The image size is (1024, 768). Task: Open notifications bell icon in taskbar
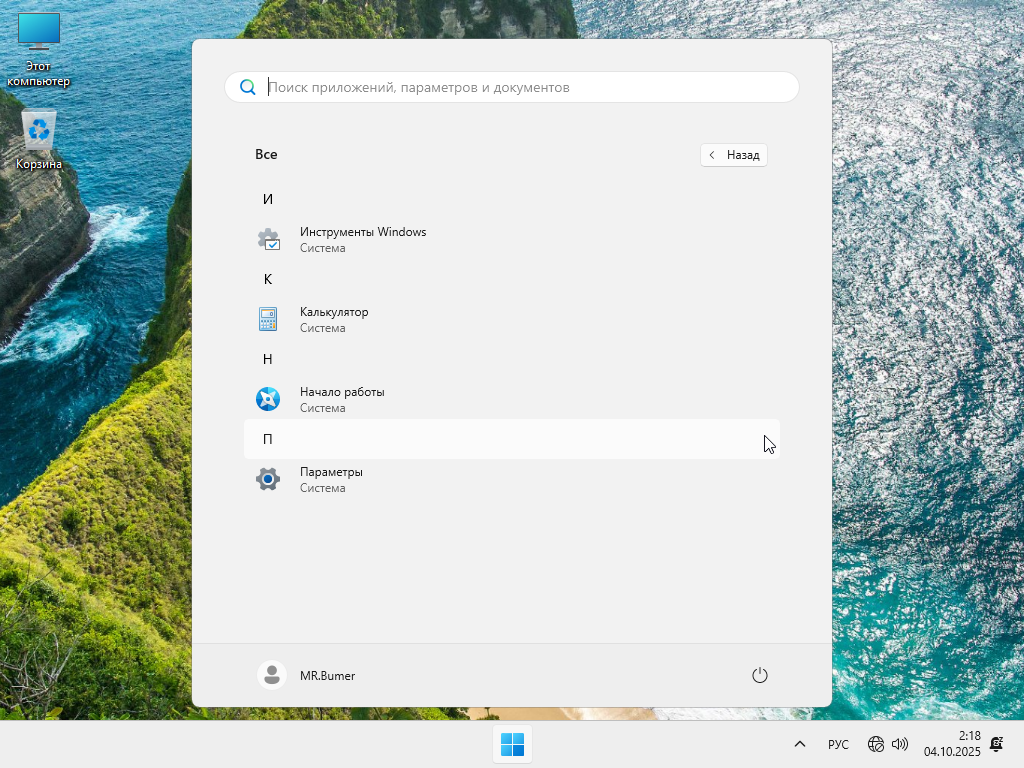tap(996, 744)
